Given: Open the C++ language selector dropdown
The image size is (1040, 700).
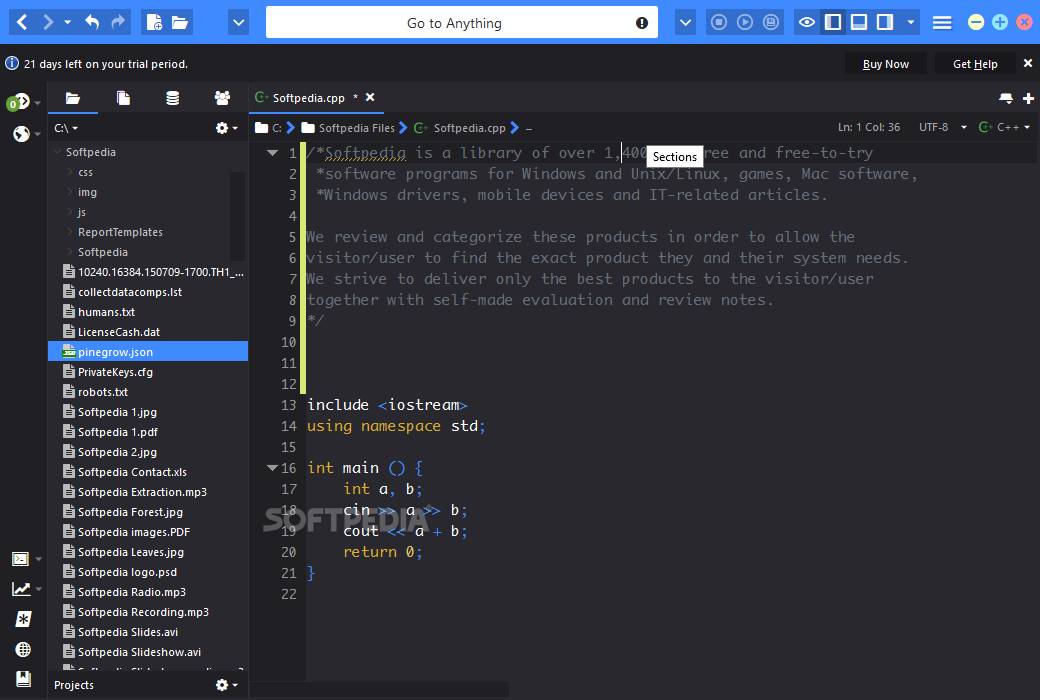Looking at the screenshot, I should [1004, 127].
